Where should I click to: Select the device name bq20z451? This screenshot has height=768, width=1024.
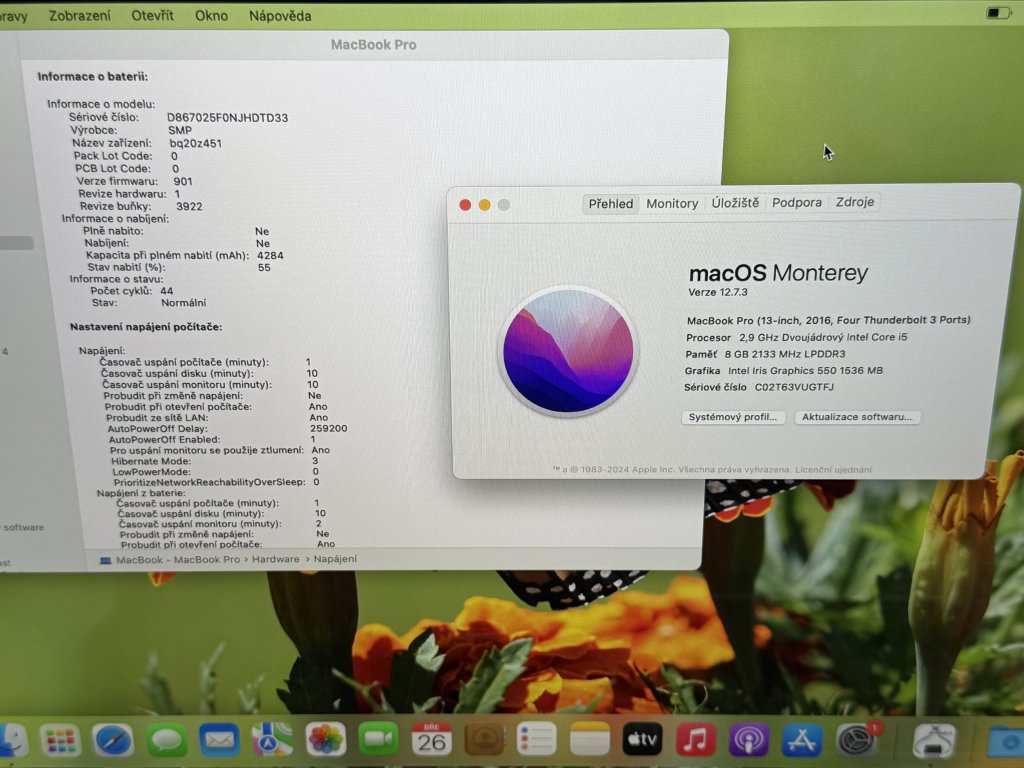coord(195,143)
